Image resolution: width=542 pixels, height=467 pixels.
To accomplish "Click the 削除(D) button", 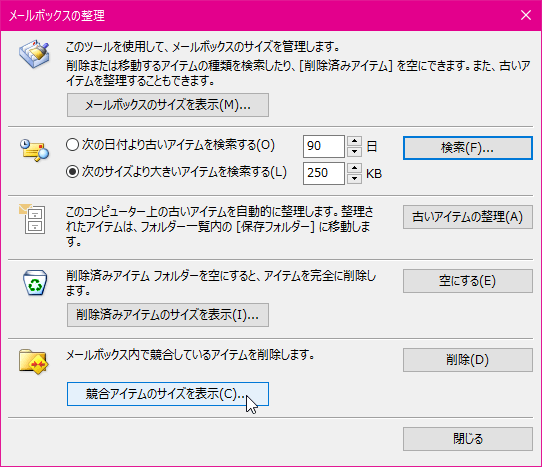I will tap(468, 360).
